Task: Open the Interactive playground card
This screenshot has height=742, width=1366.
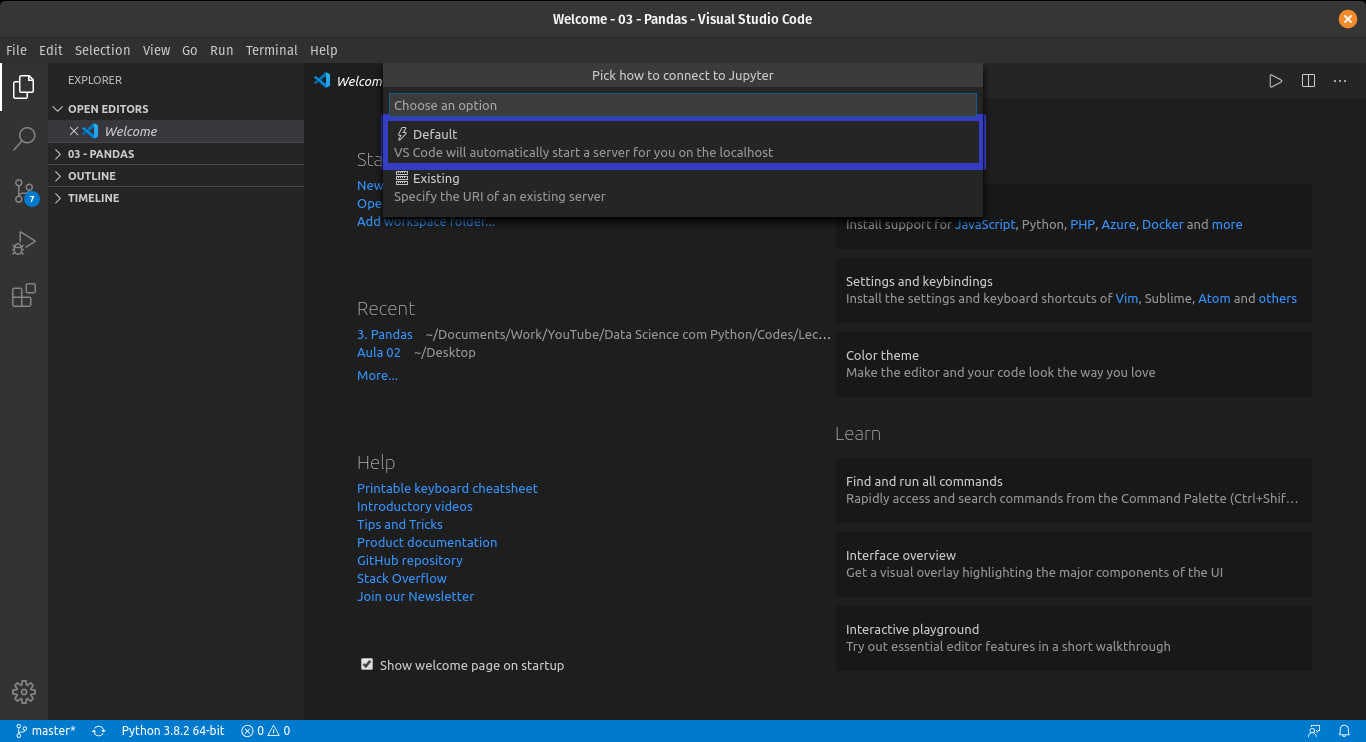Action: 1073,638
